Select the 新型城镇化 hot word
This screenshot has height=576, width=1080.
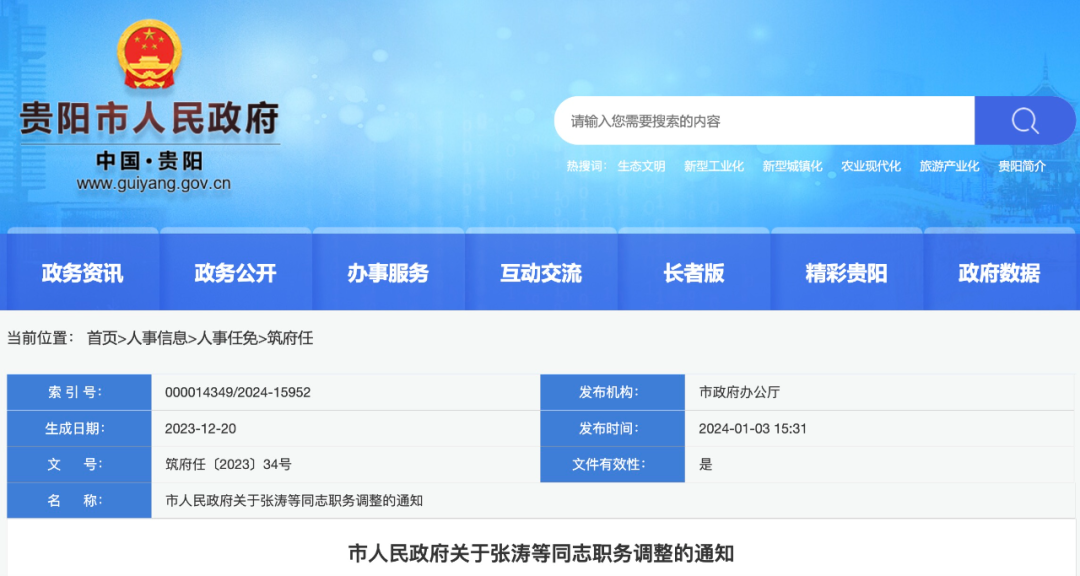pos(792,167)
